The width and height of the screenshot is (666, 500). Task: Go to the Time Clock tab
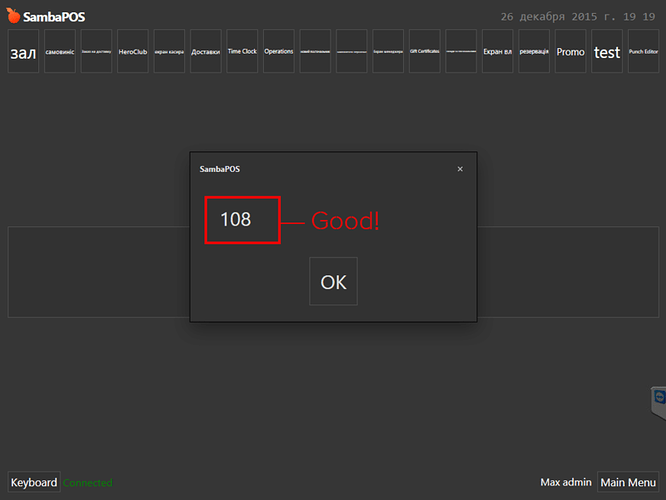click(242, 51)
